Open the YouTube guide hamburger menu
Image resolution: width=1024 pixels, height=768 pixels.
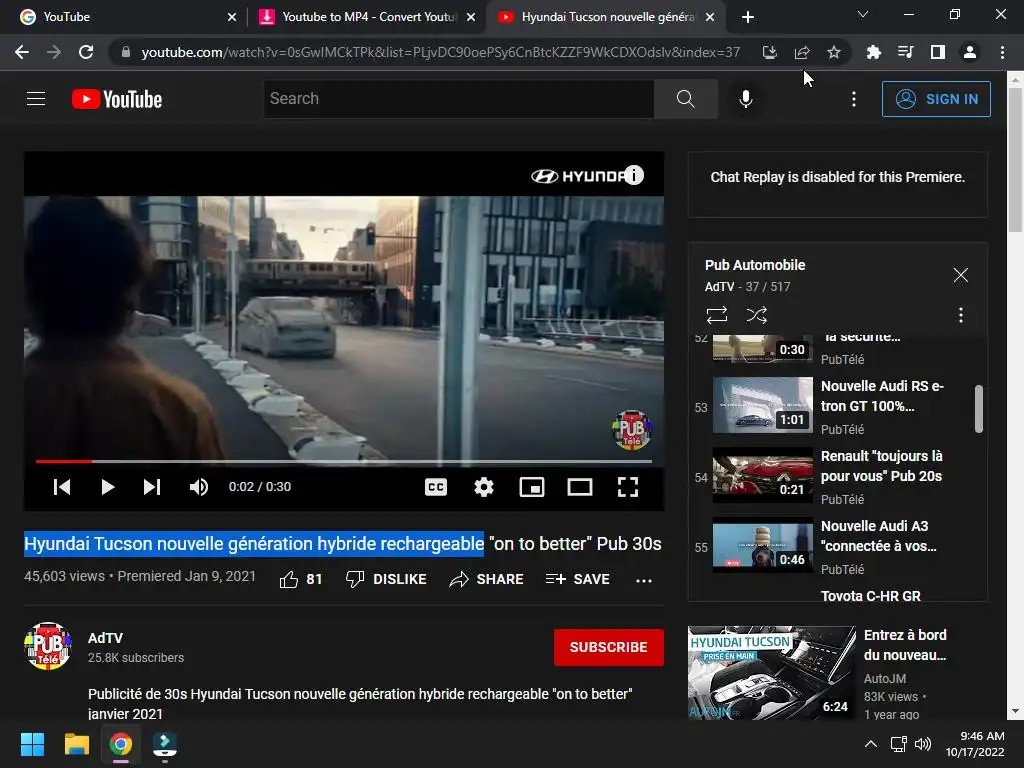pyautogui.click(x=36, y=99)
